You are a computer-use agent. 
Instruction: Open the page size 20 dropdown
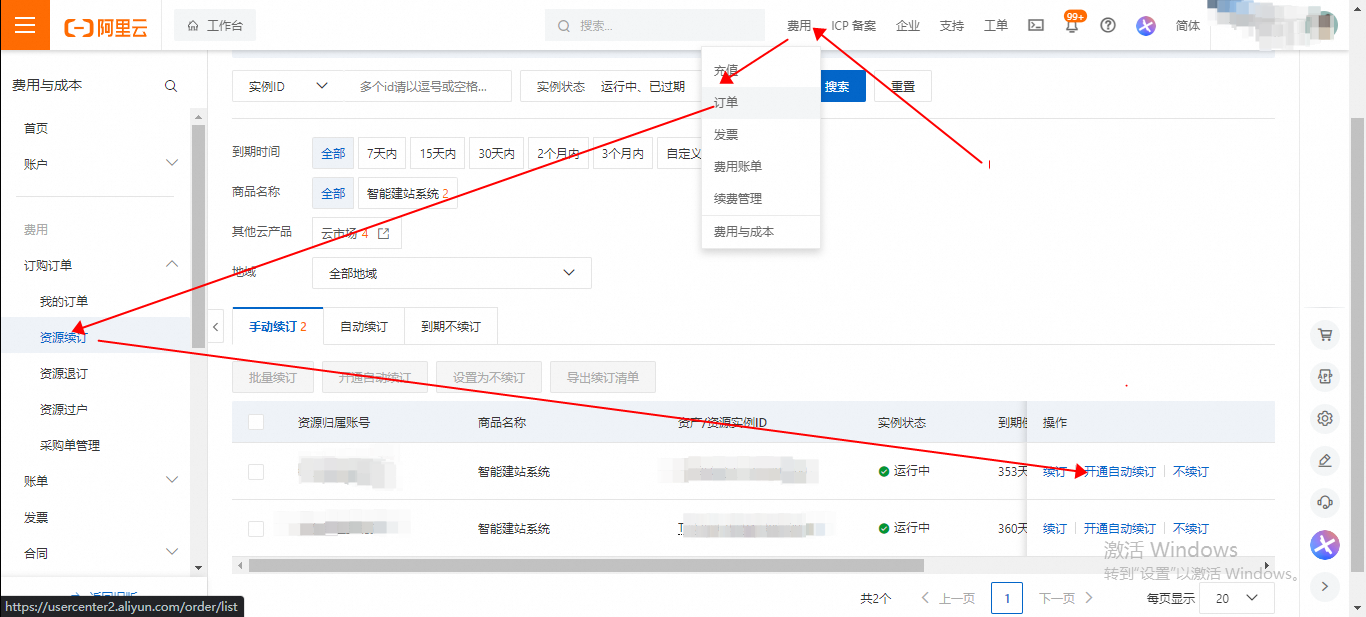pos(1237,598)
